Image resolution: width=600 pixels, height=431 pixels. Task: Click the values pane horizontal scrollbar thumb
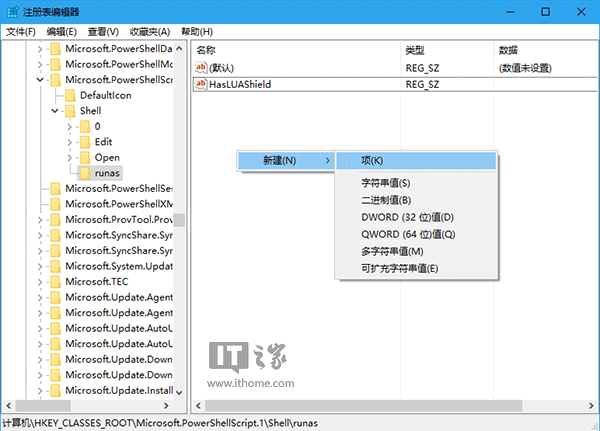click(364, 405)
